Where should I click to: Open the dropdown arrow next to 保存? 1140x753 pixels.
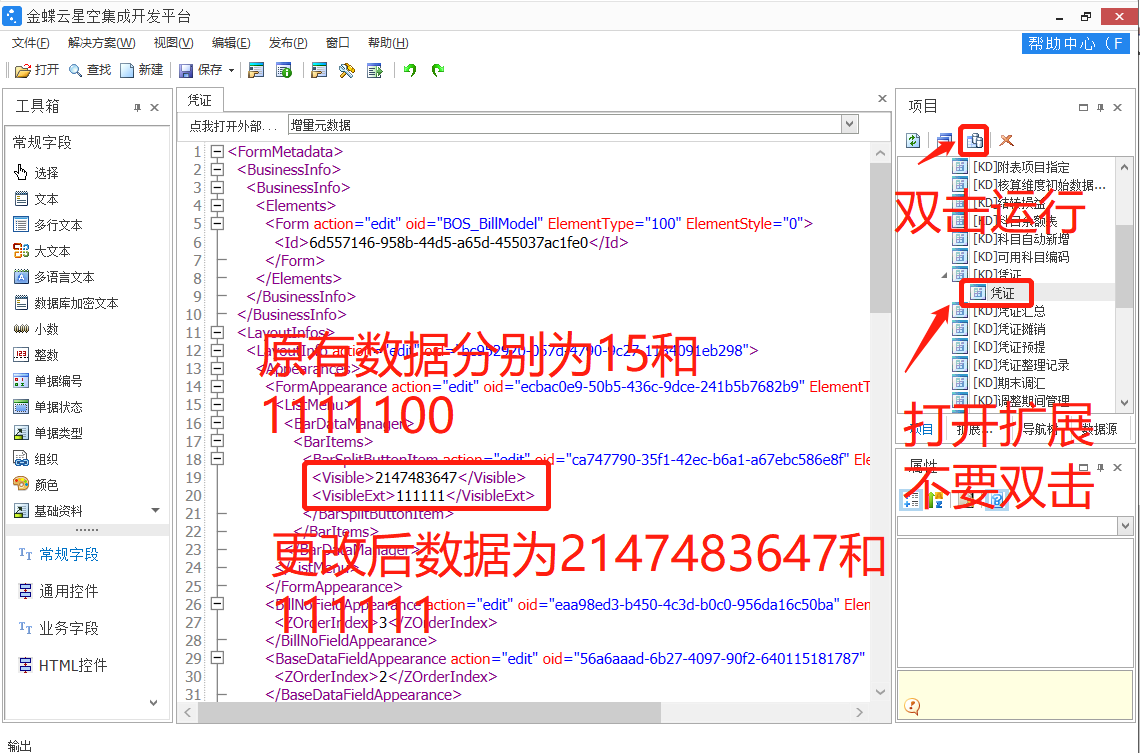231,71
